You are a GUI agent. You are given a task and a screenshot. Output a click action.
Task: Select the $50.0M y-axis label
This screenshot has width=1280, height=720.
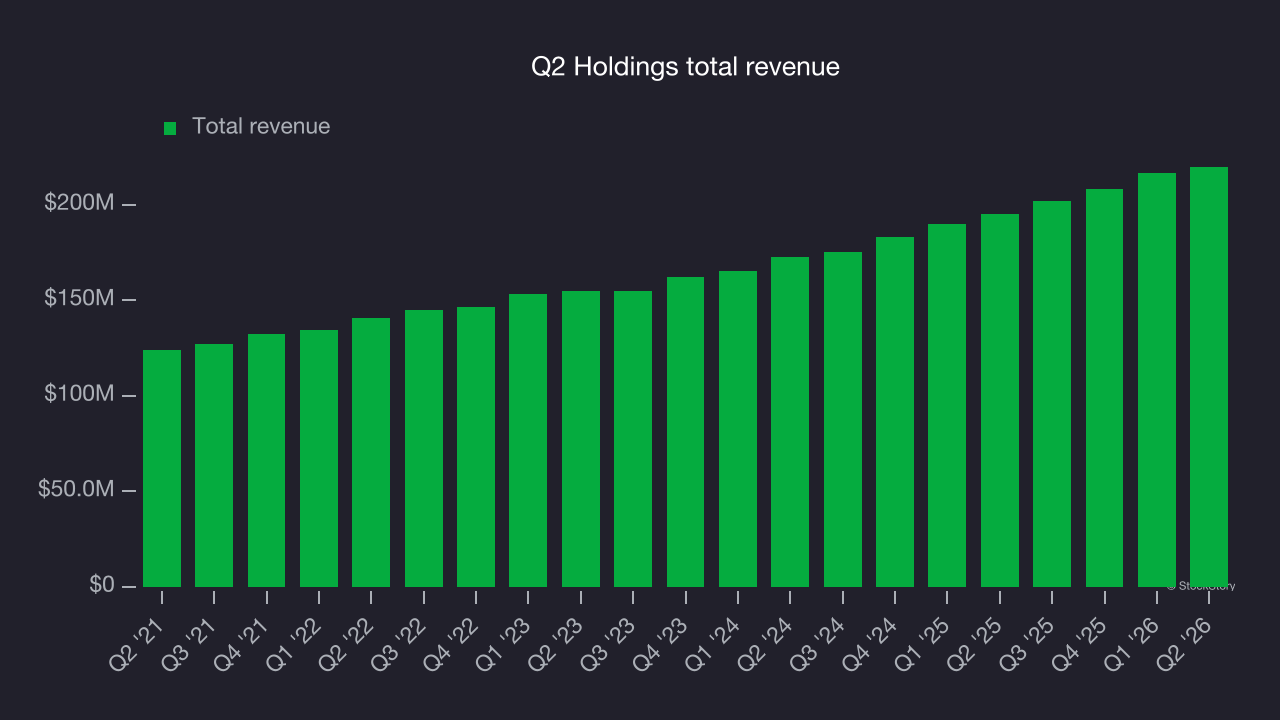click(77, 490)
